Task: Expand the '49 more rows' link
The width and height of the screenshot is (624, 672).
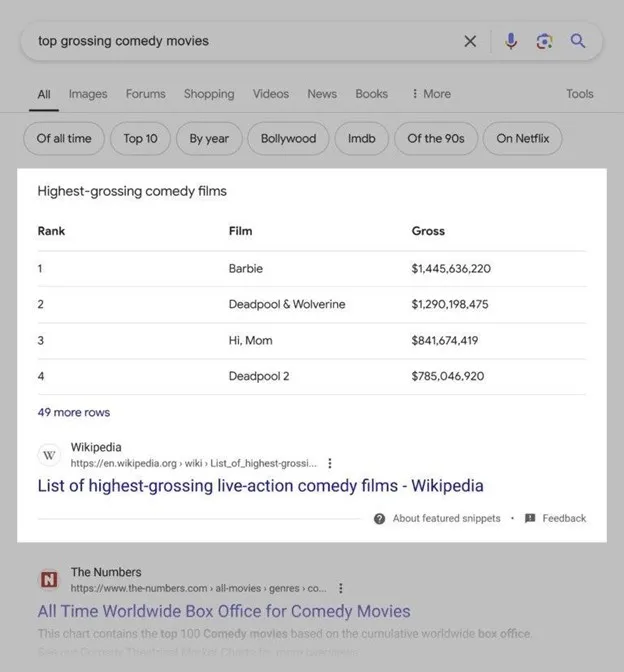Action: (x=74, y=412)
